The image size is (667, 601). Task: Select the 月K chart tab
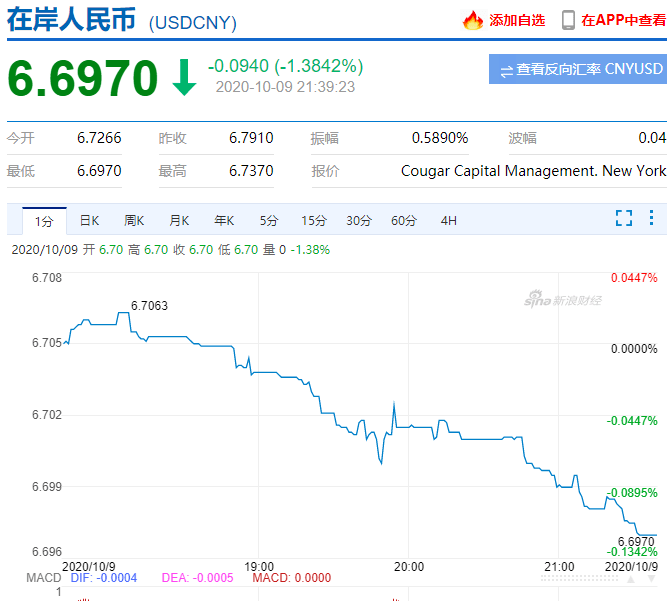pyautogui.click(x=179, y=221)
